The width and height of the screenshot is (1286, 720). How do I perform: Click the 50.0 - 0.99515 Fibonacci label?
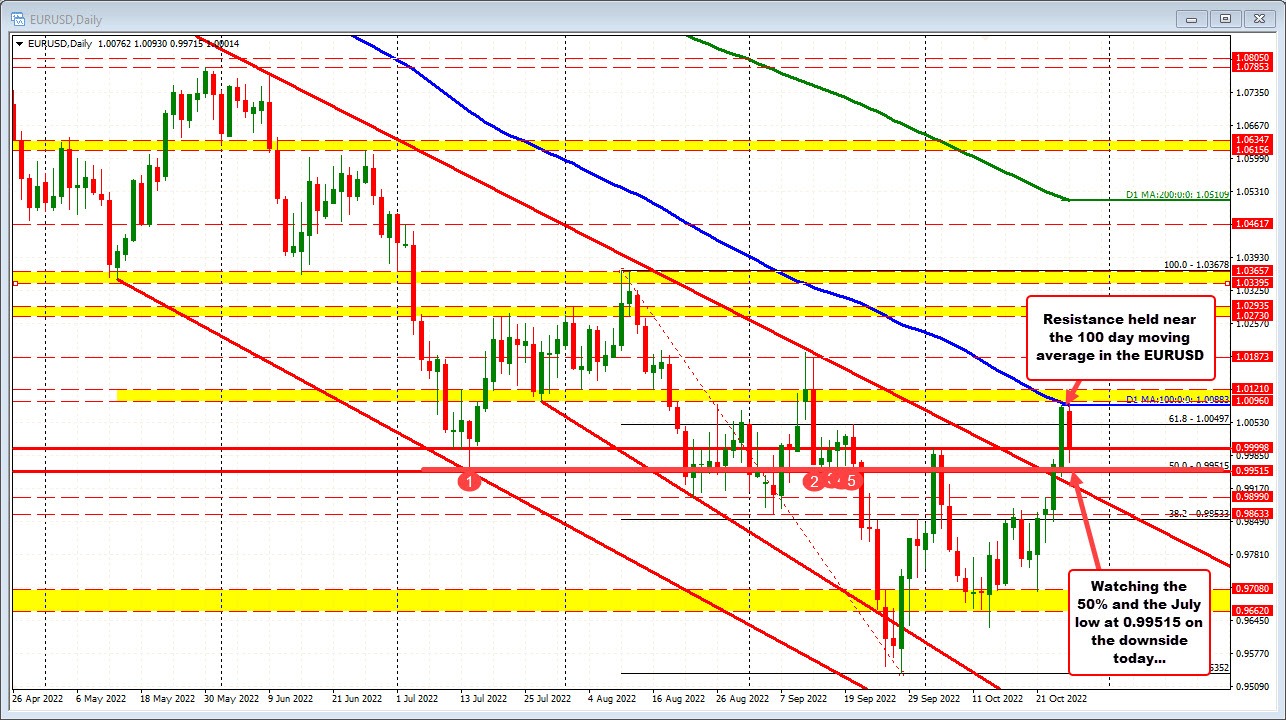1199,465
